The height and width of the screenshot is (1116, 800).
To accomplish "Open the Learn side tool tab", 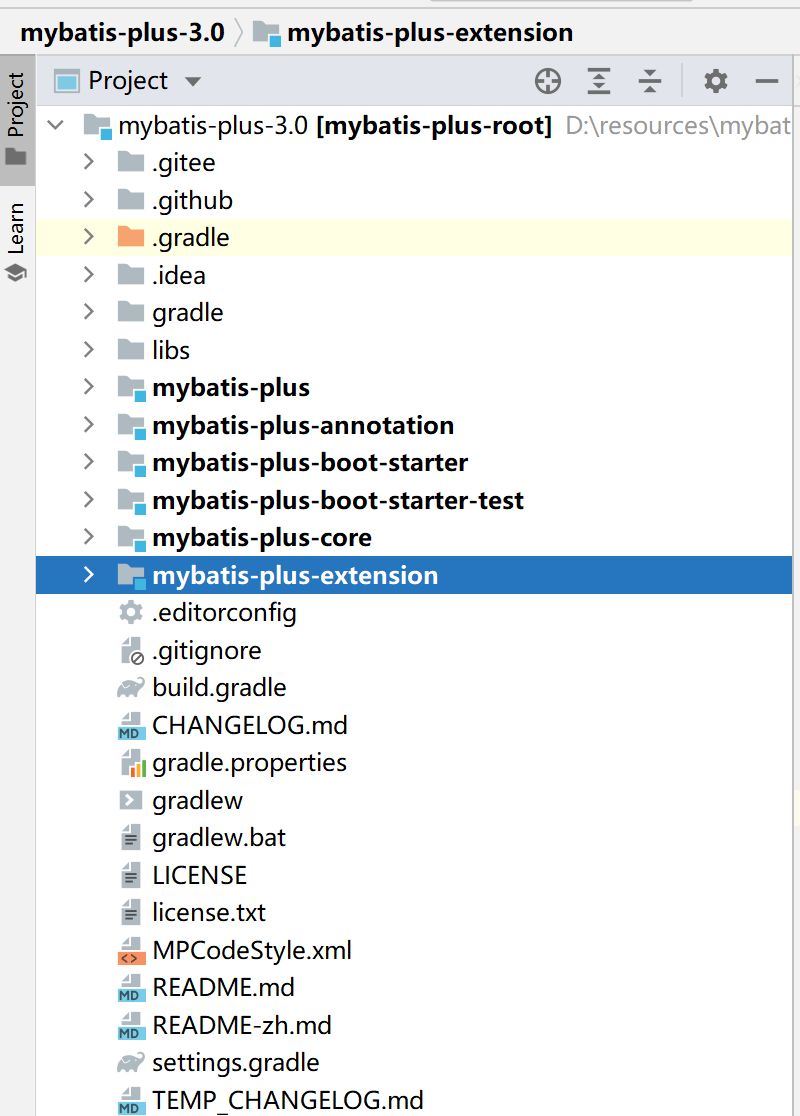I will (17, 241).
